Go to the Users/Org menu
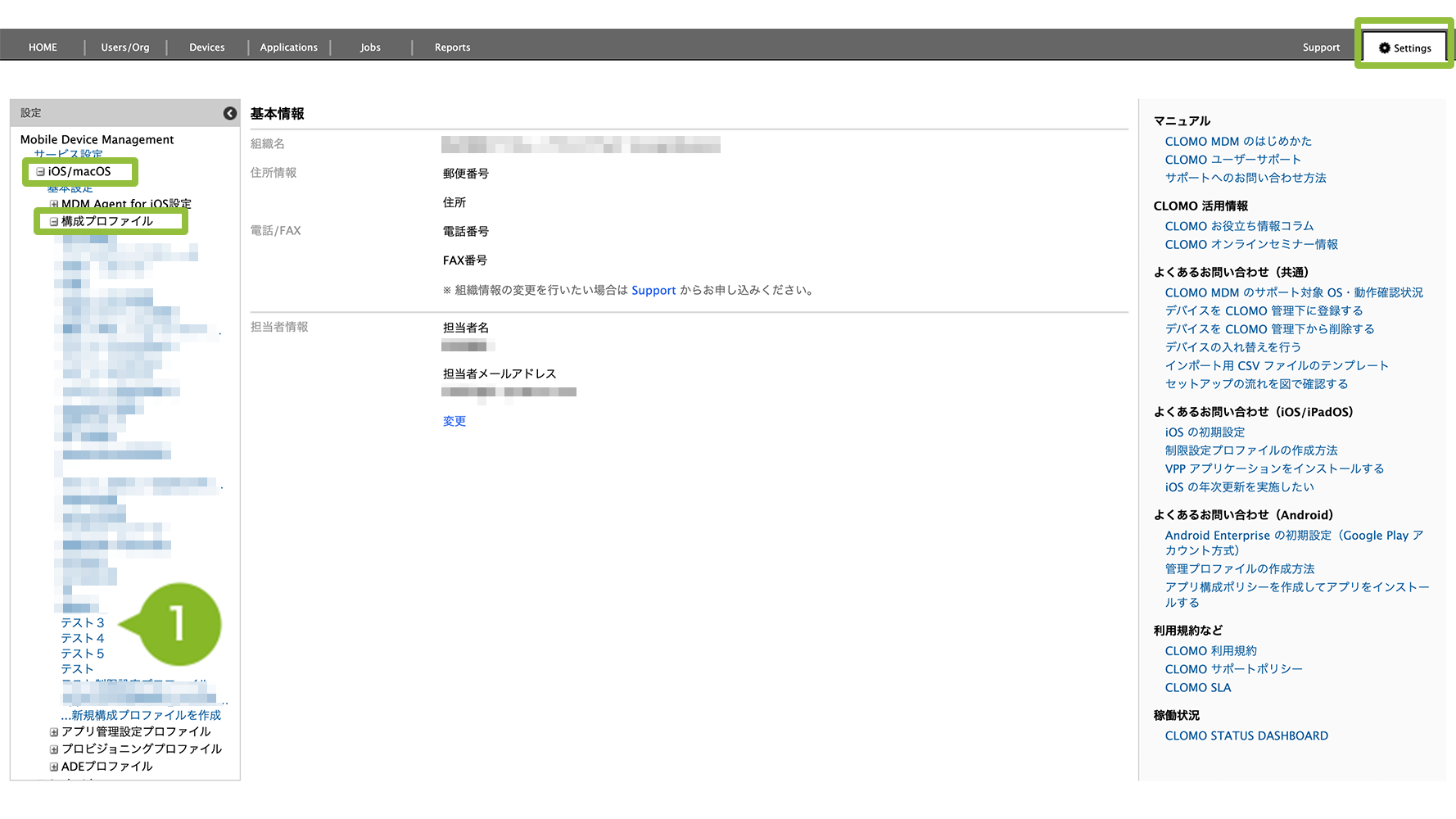This screenshot has width=1456, height=819. click(x=125, y=48)
